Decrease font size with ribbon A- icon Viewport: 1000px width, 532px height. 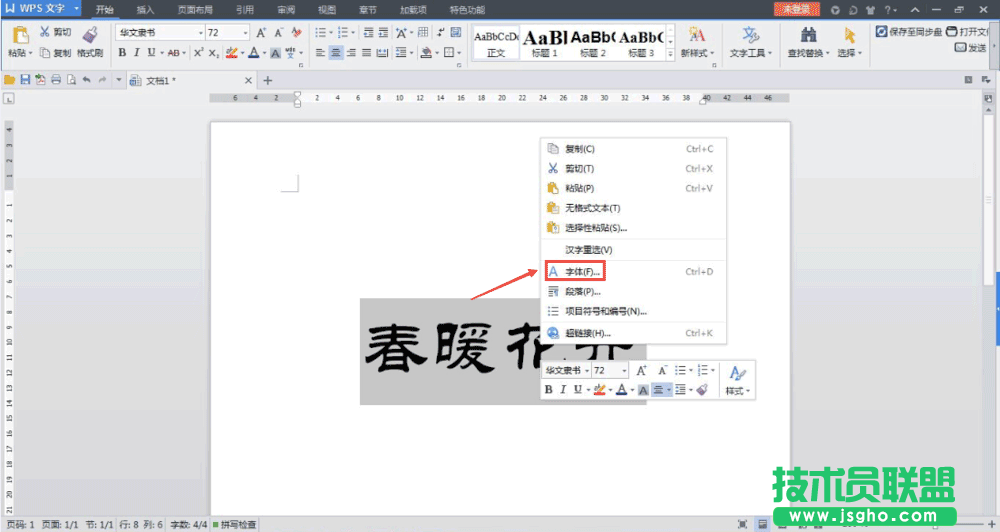[x=279, y=33]
